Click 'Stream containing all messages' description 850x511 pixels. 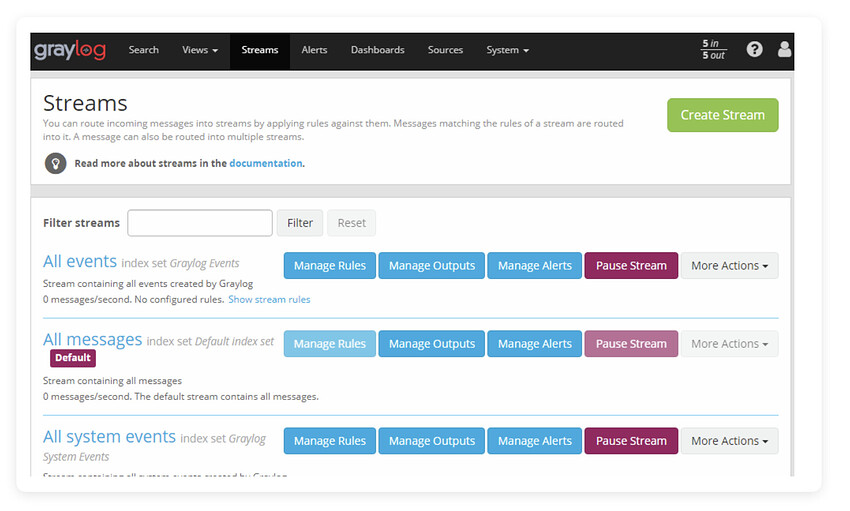tap(112, 380)
